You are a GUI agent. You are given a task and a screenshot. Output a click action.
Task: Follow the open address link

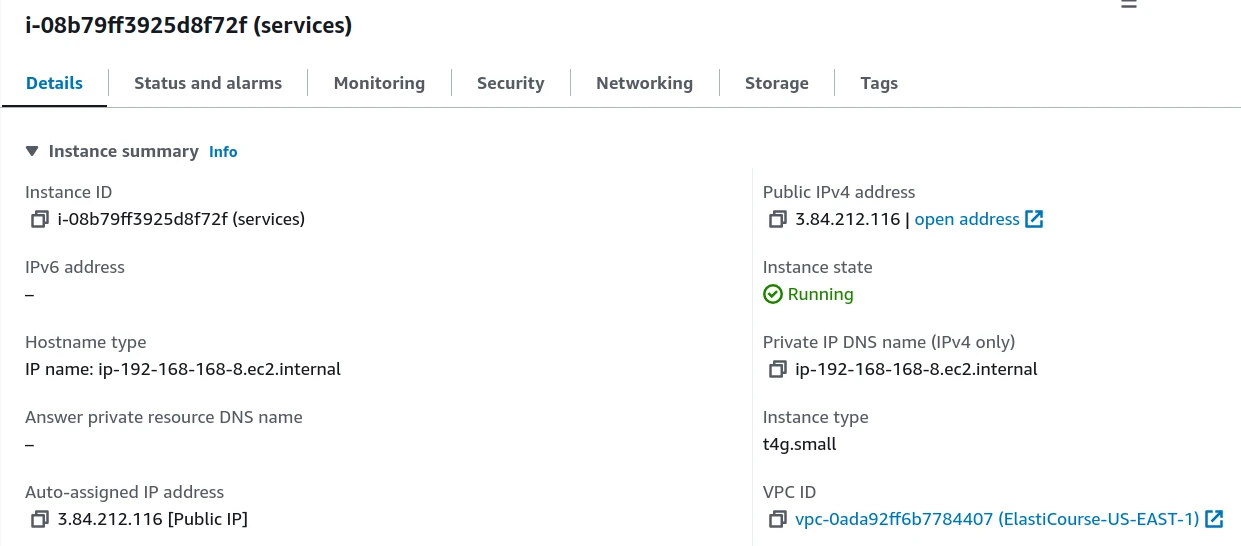coord(967,219)
